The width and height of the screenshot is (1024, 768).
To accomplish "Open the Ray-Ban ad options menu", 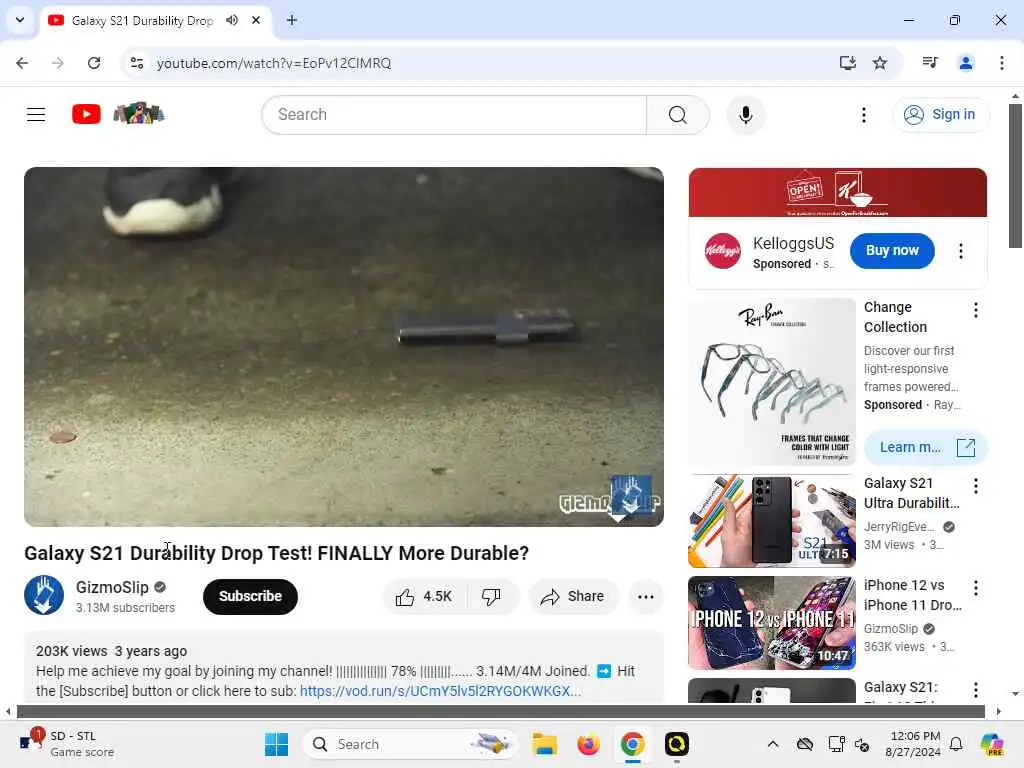I will (x=975, y=310).
